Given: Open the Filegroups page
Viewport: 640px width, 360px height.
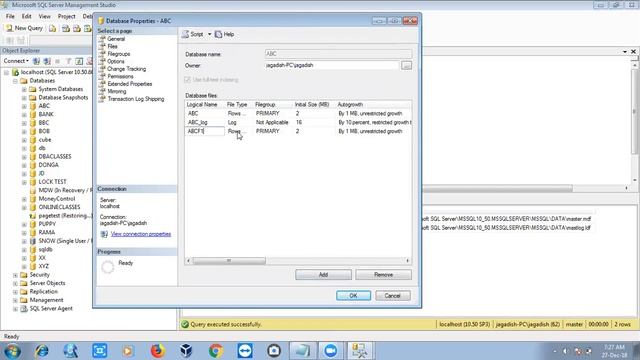Looking at the screenshot, I should 119,54.
